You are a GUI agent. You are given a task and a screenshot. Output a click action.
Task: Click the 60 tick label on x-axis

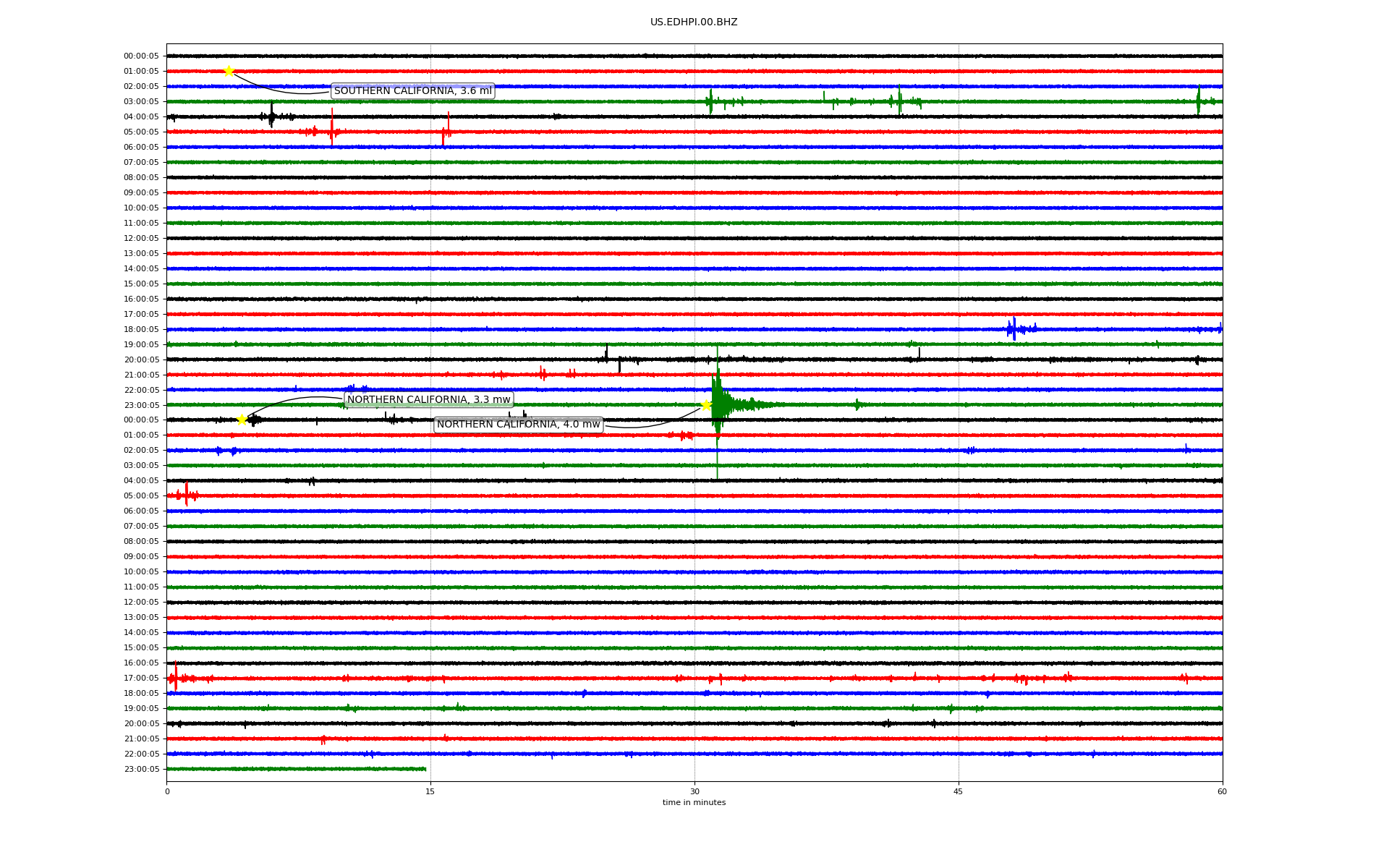(1221, 791)
